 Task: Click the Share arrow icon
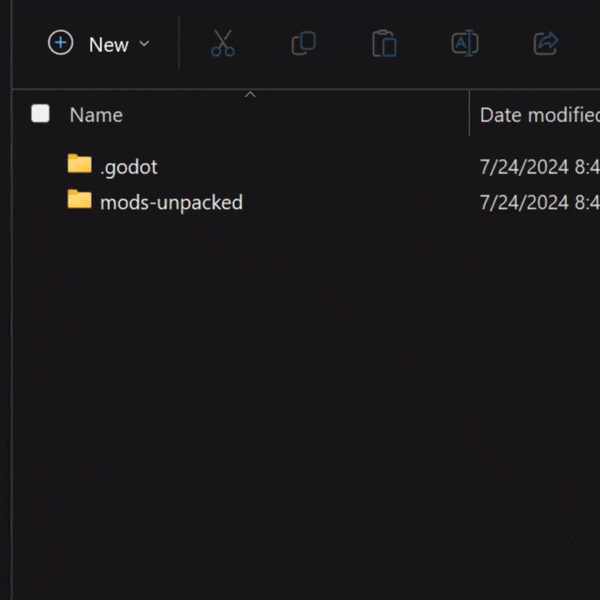tap(546, 44)
